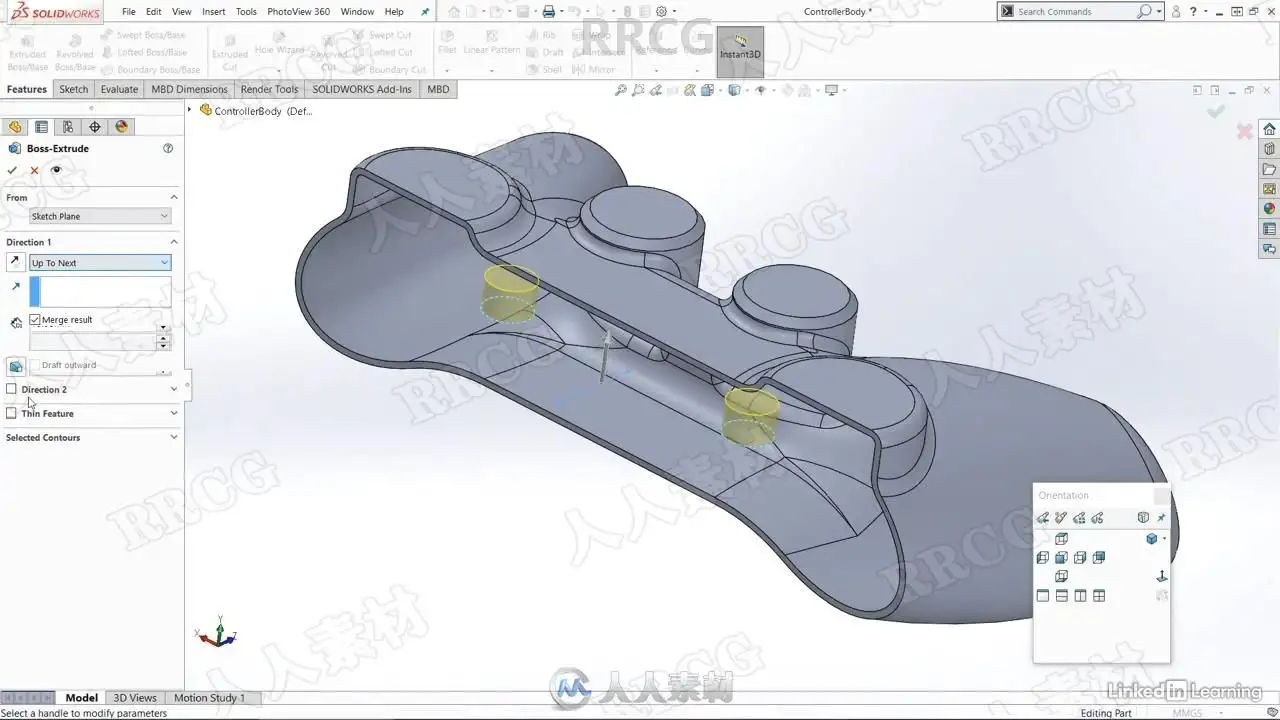Pin the Orientation dialog
This screenshot has height=720, width=1280.
pyautogui.click(x=1161, y=518)
